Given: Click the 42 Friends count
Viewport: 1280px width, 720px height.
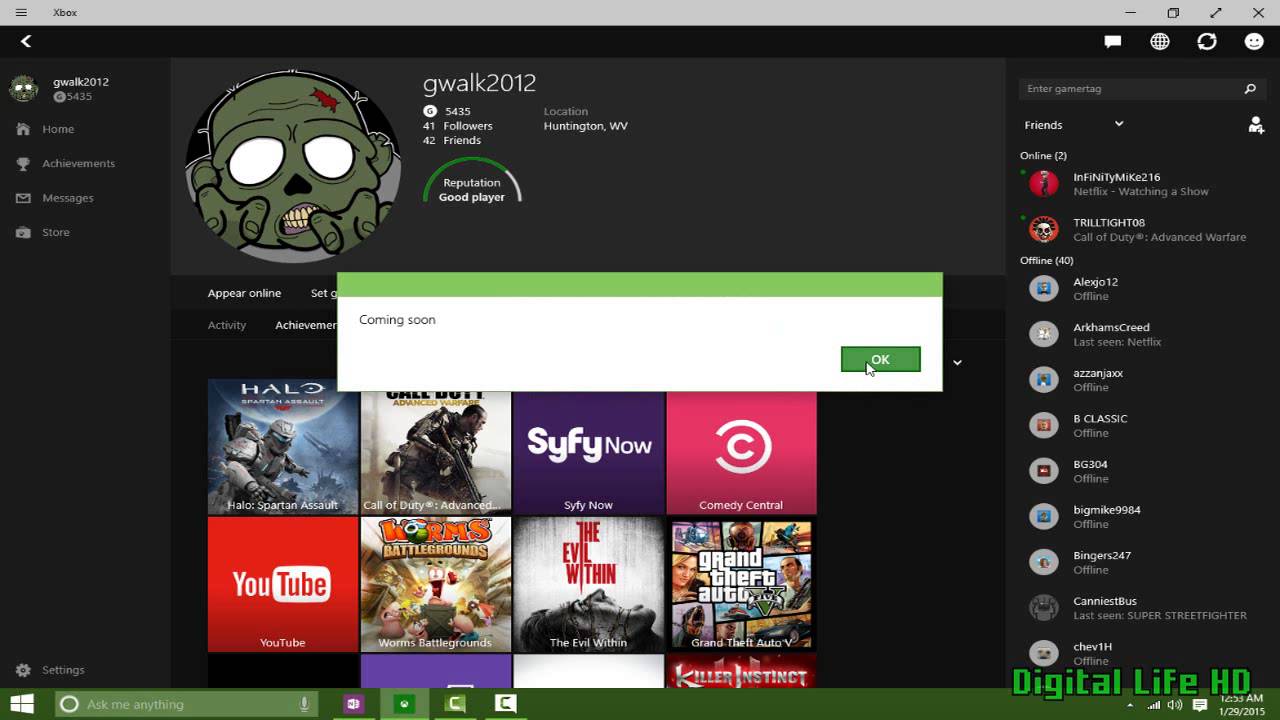Looking at the screenshot, I should [452, 140].
